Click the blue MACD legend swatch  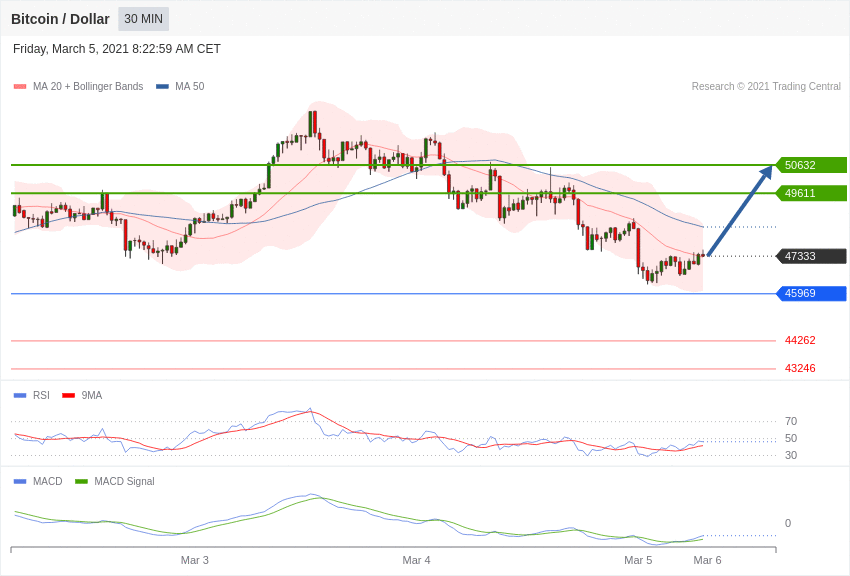(x=20, y=482)
